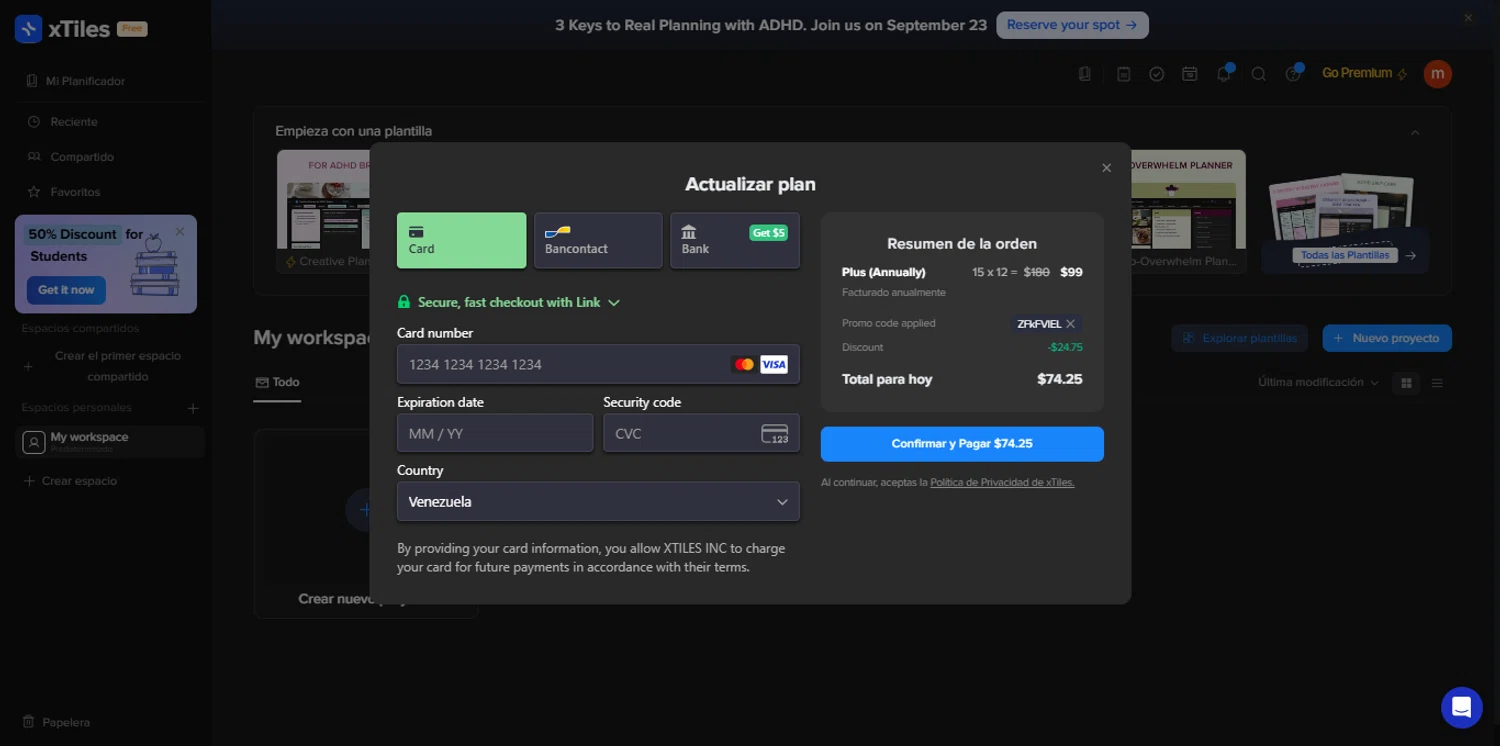Click Todas las Plantillas button
The height and width of the screenshot is (746, 1500).
tap(1345, 255)
